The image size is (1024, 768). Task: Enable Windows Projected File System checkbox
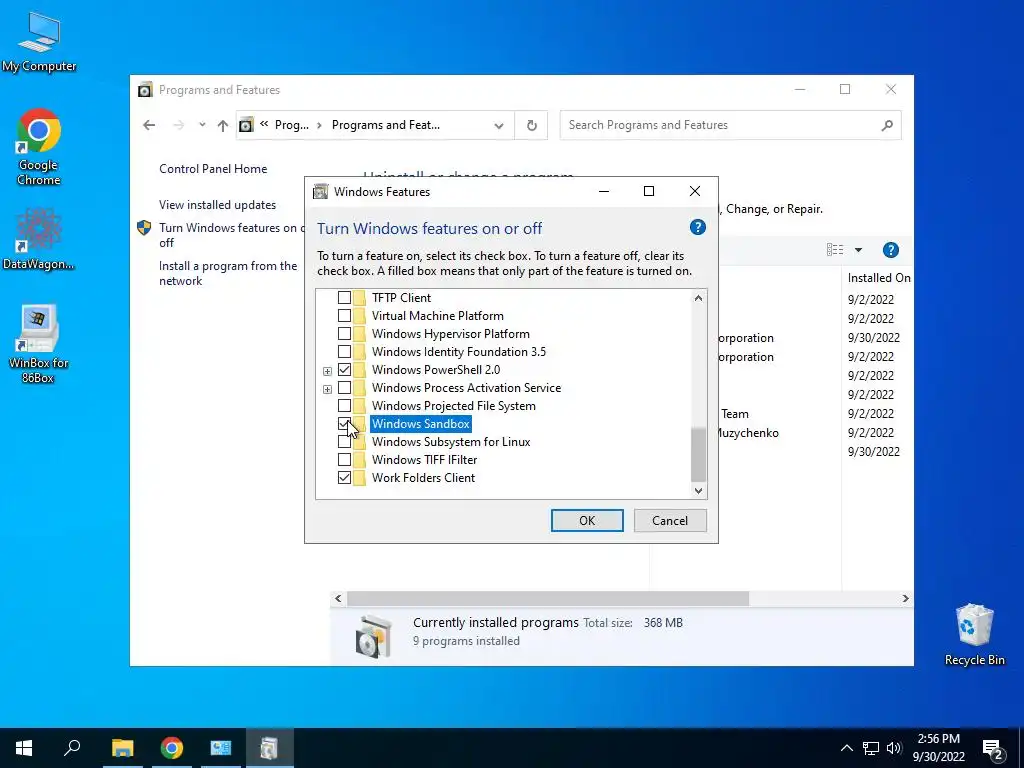(344, 406)
